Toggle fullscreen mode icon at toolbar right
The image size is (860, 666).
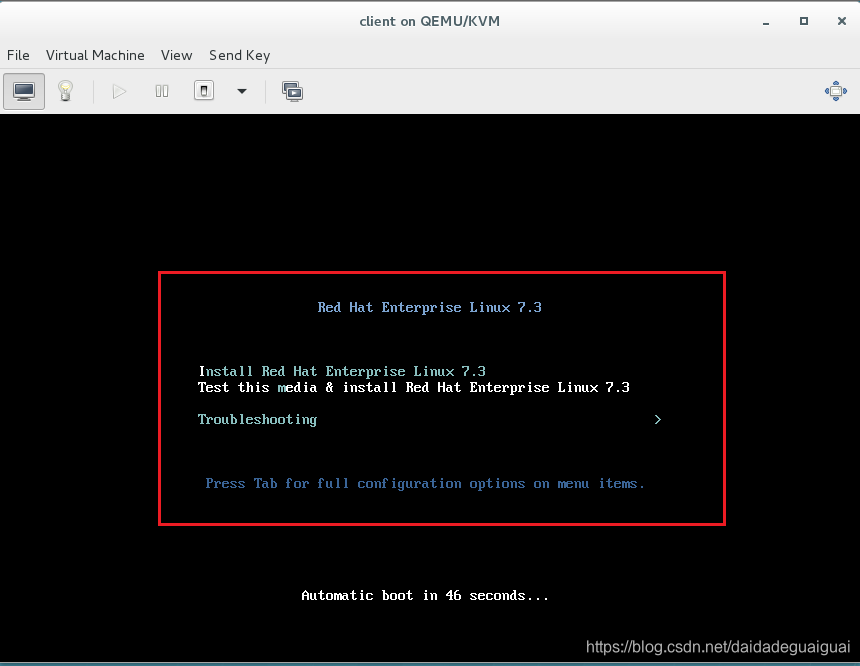(x=835, y=91)
